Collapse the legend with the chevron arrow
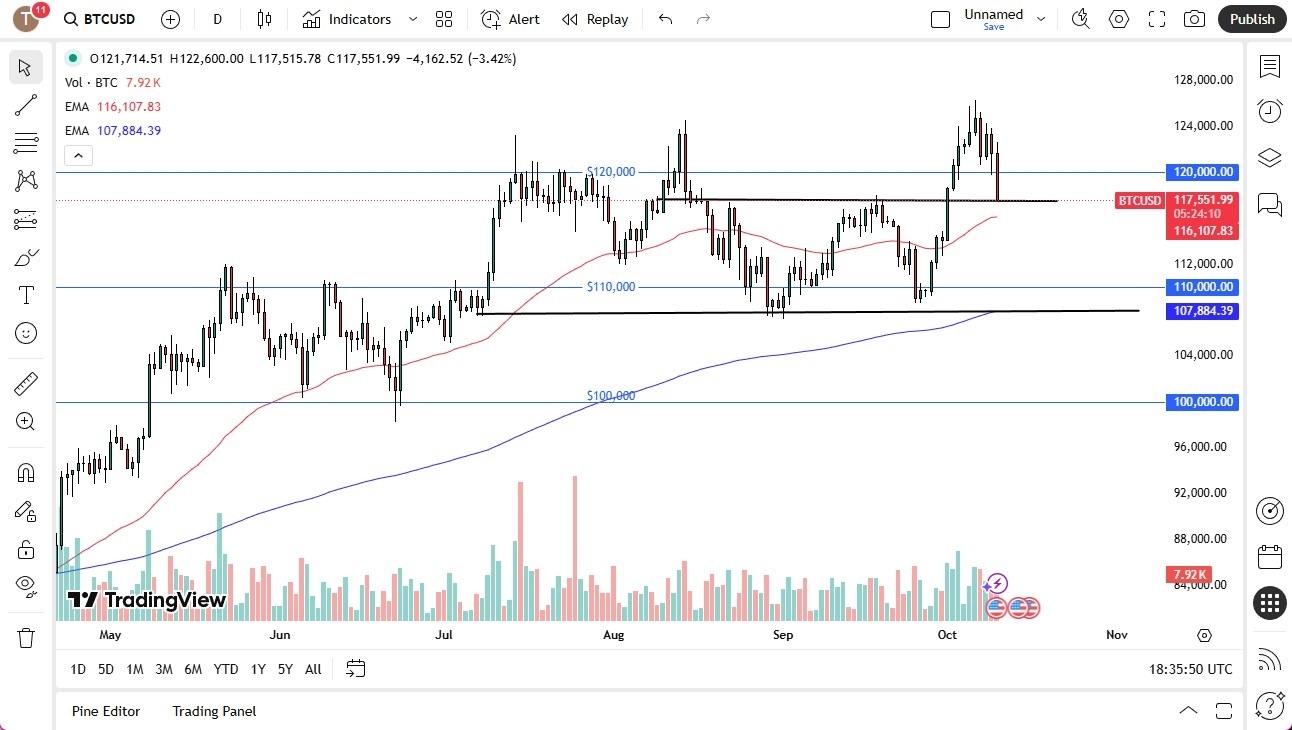This screenshot has height=730, width=1292. click(78, 155)
